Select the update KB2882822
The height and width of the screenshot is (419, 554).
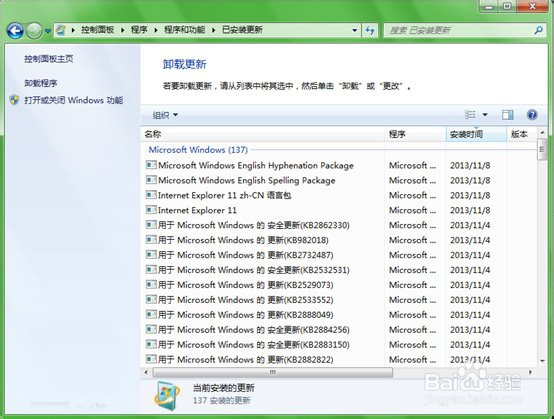pos(245,360)
